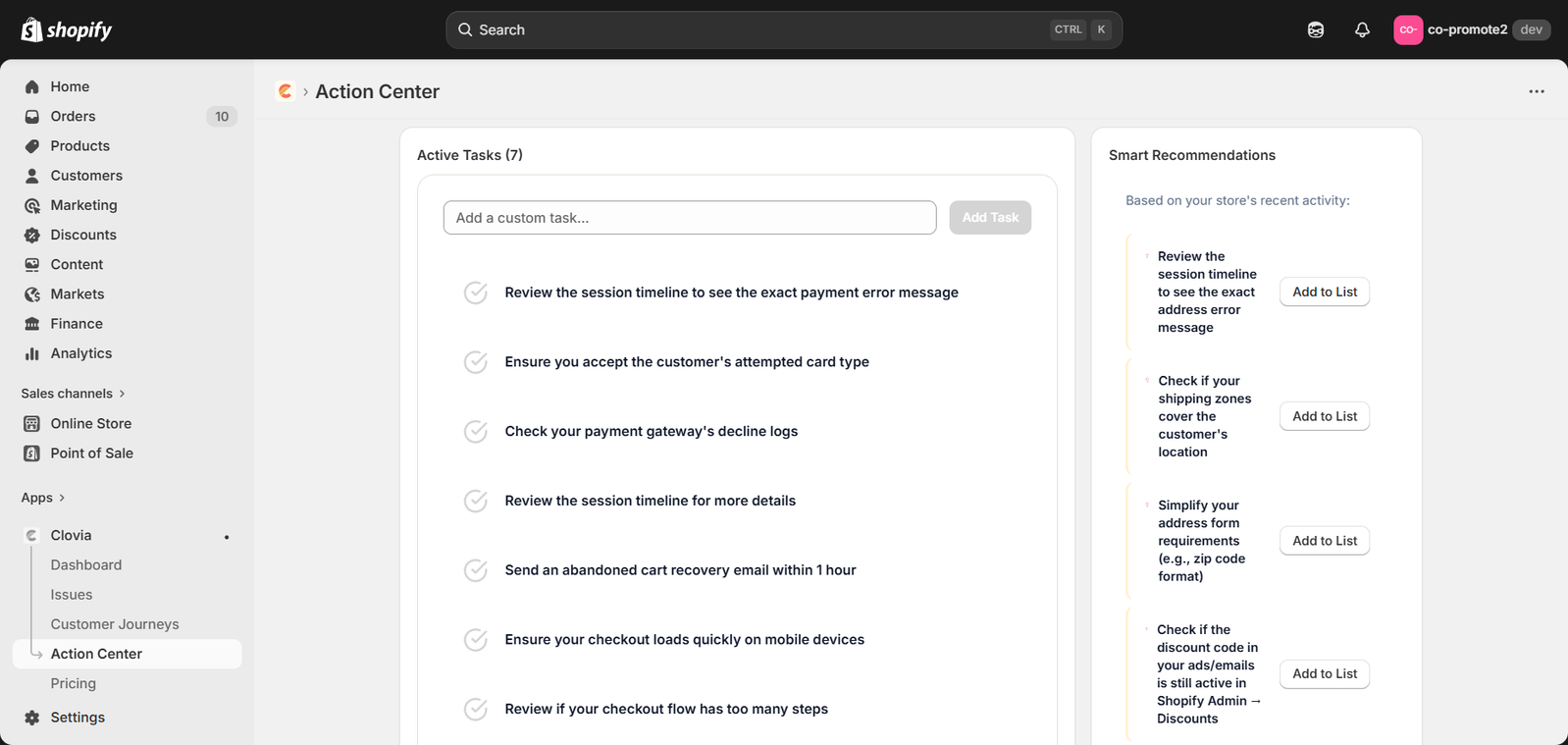The image size is (1568, 745).
Task: Click the Active Tasks (7) heading
Action: [470, 155]
